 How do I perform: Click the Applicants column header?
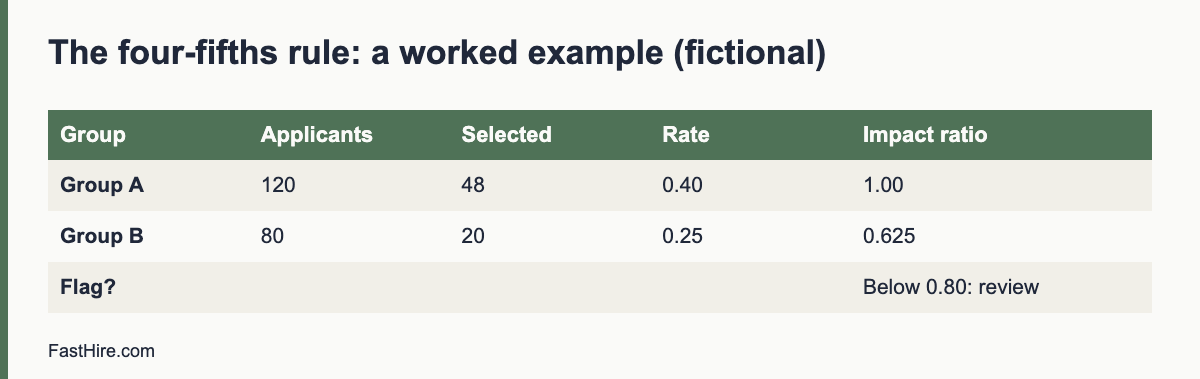(x=316, y=135)
